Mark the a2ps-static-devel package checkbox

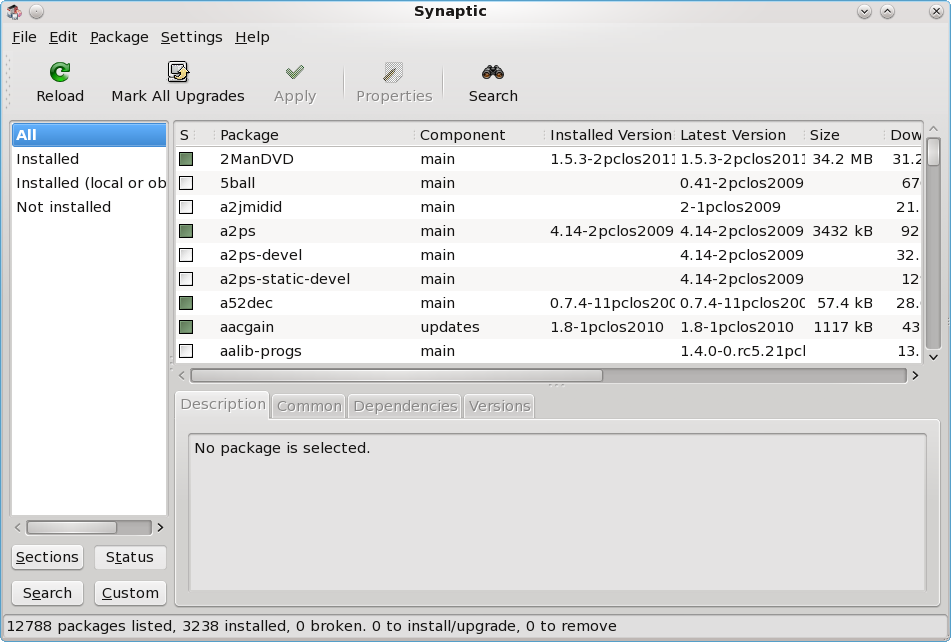point(186,279)
